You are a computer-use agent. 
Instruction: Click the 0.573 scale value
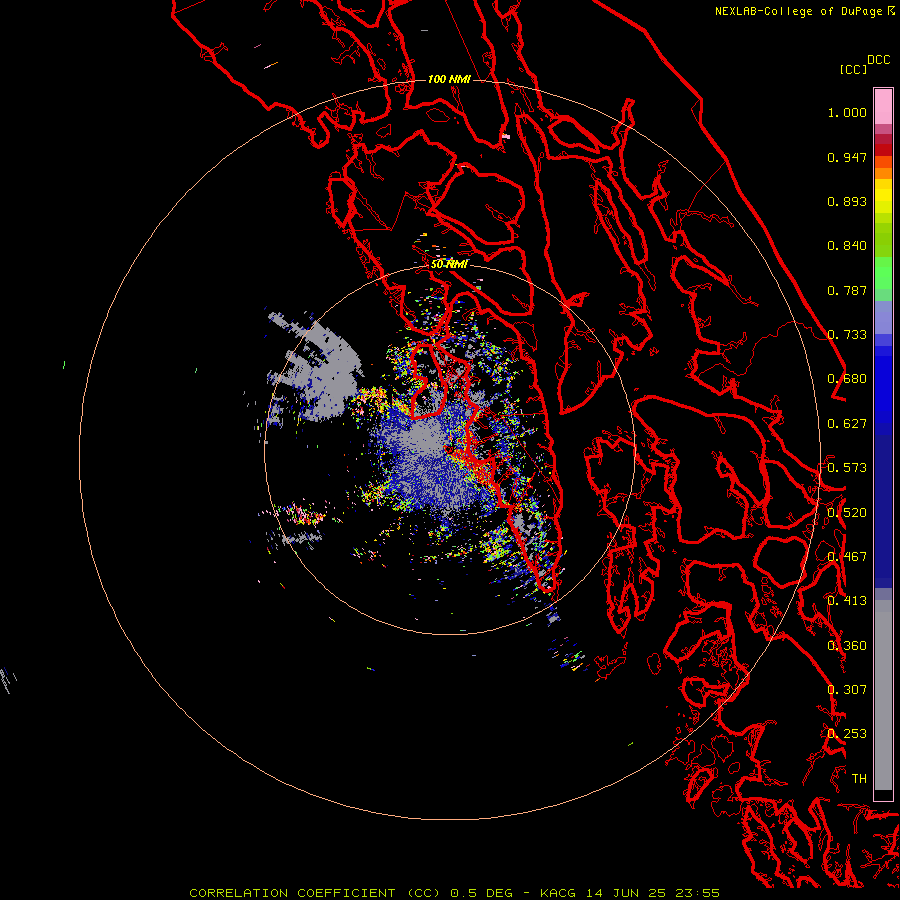coord(847,467)
